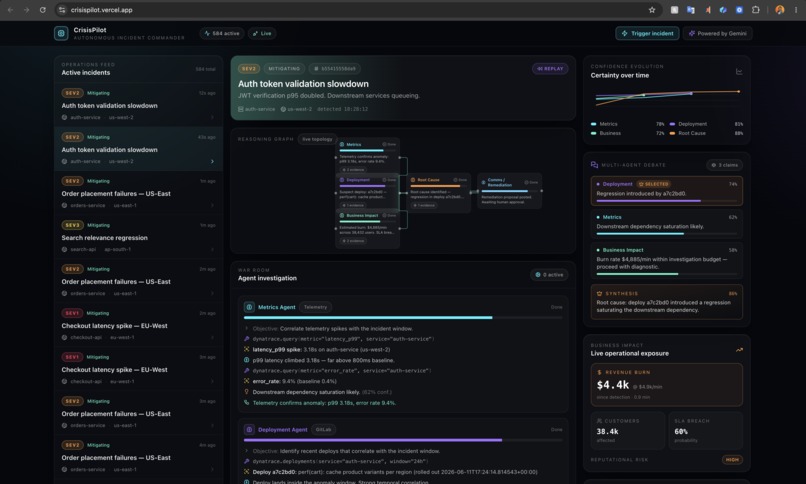The image size is (806, 484).
Task: Click the Business Impact node icon in graph
Action: coord(342,216)
